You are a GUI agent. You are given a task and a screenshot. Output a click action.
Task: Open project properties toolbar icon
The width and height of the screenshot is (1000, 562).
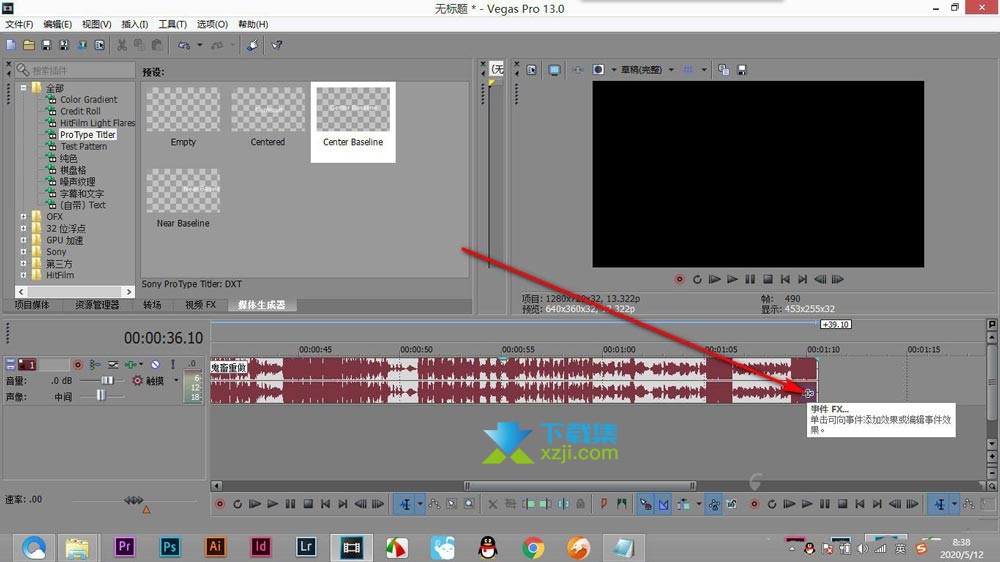(x=99, y=45)
